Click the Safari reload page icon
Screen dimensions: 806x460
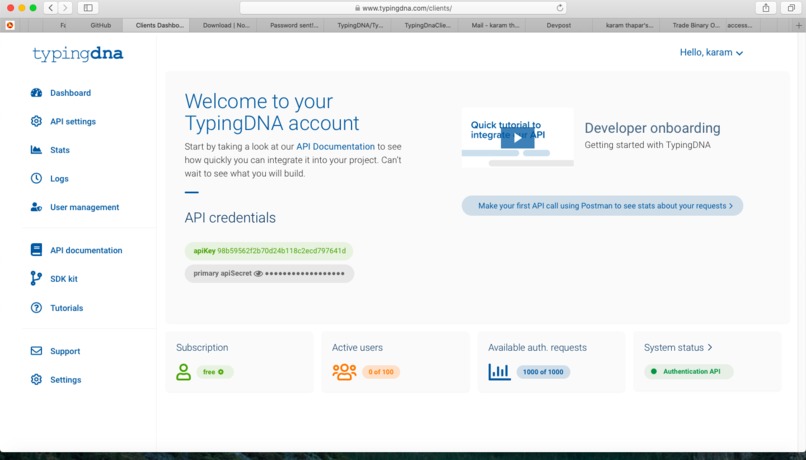[560, 8]
